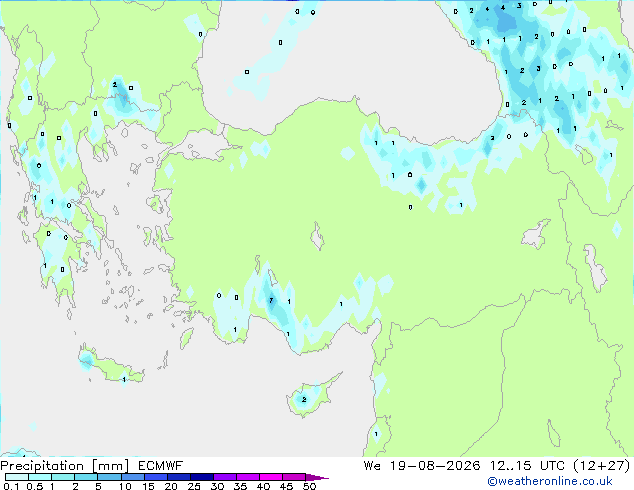Select the 40–45 mm magenta legend swatch

[x=271, y=477]
